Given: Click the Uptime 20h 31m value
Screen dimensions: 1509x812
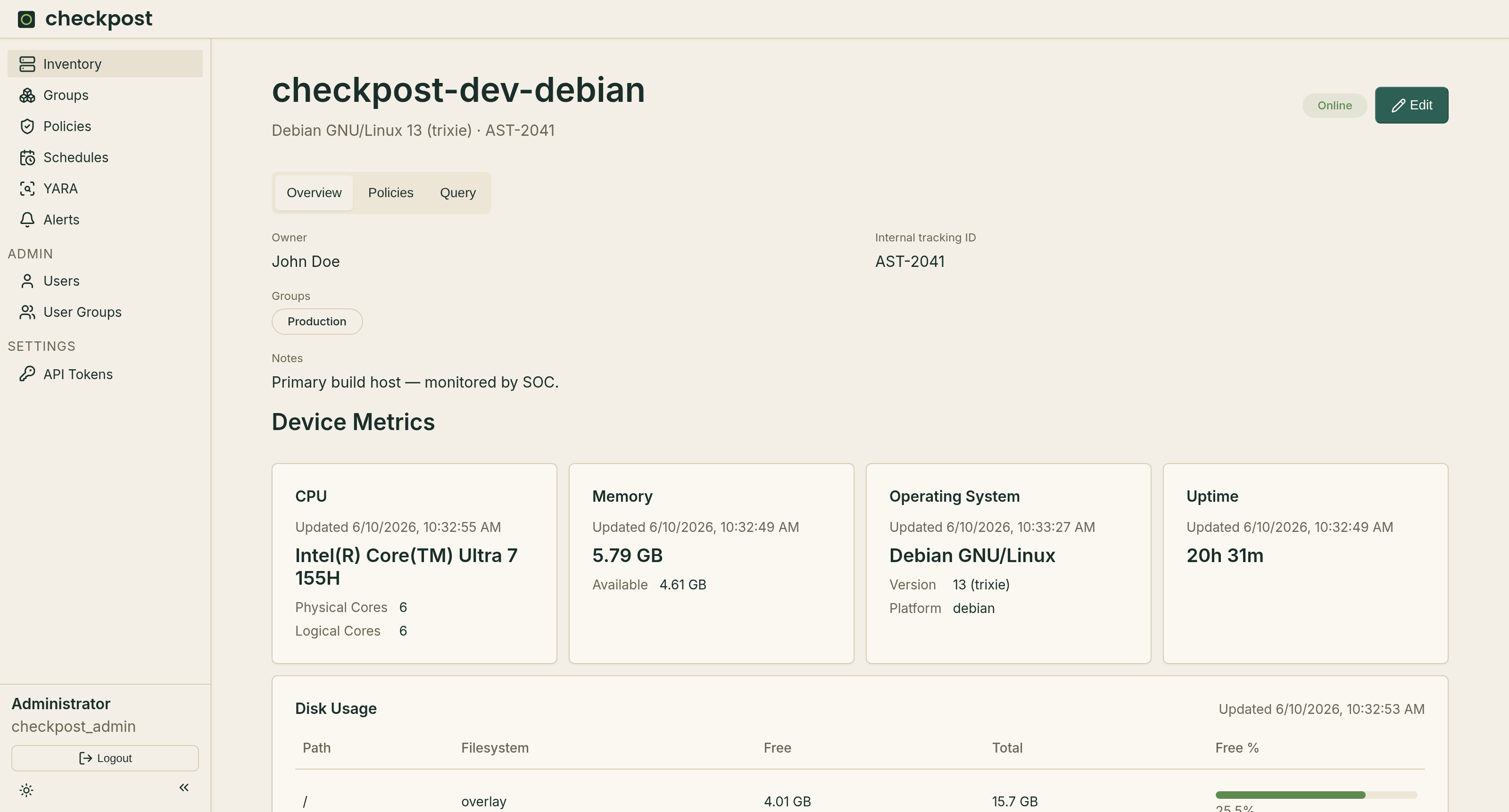Looking at the screenshot, I should [1225, 555].
